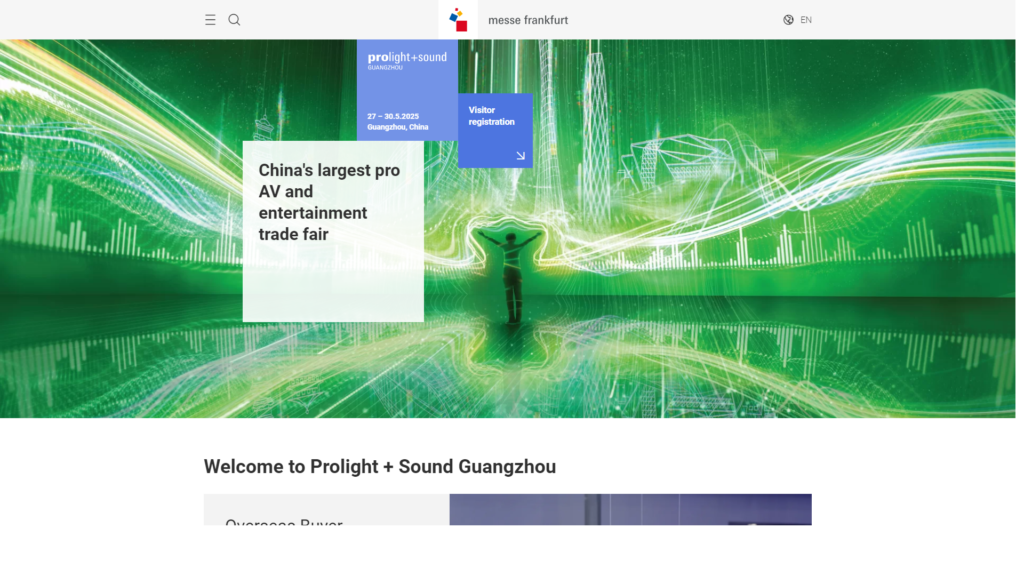Open language options via the globe control

789,19
